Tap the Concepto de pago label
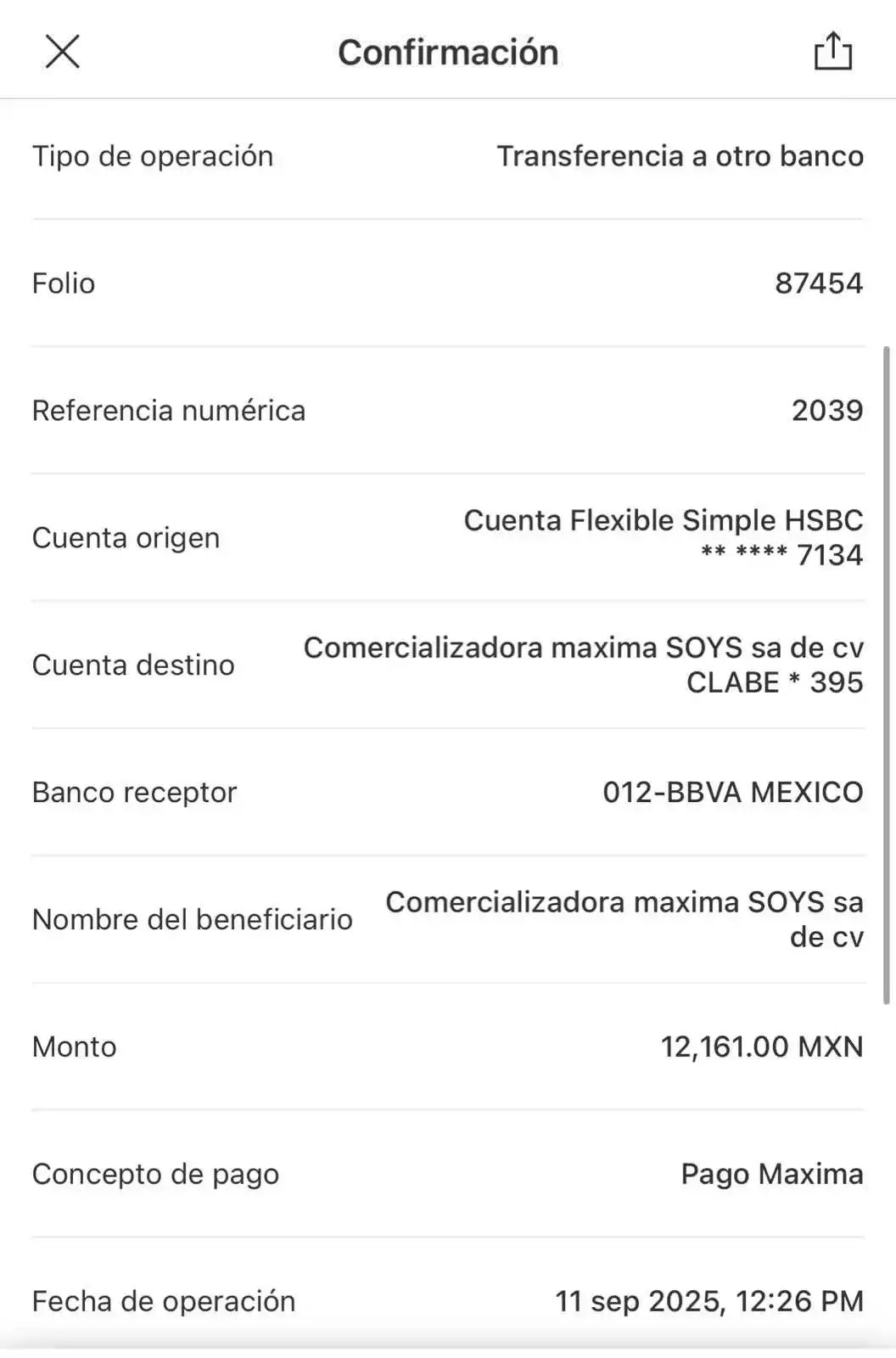 155,1174
